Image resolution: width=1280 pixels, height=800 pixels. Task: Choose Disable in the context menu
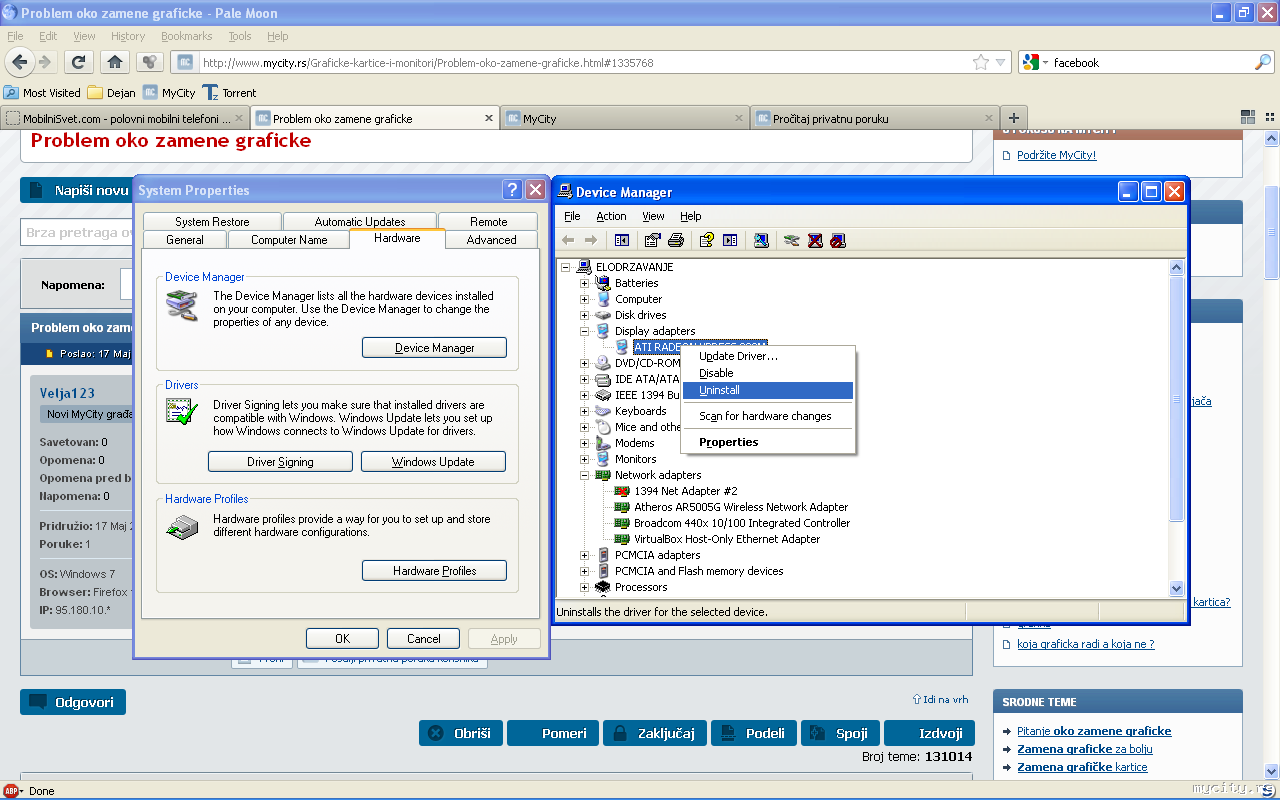(768, 373)
